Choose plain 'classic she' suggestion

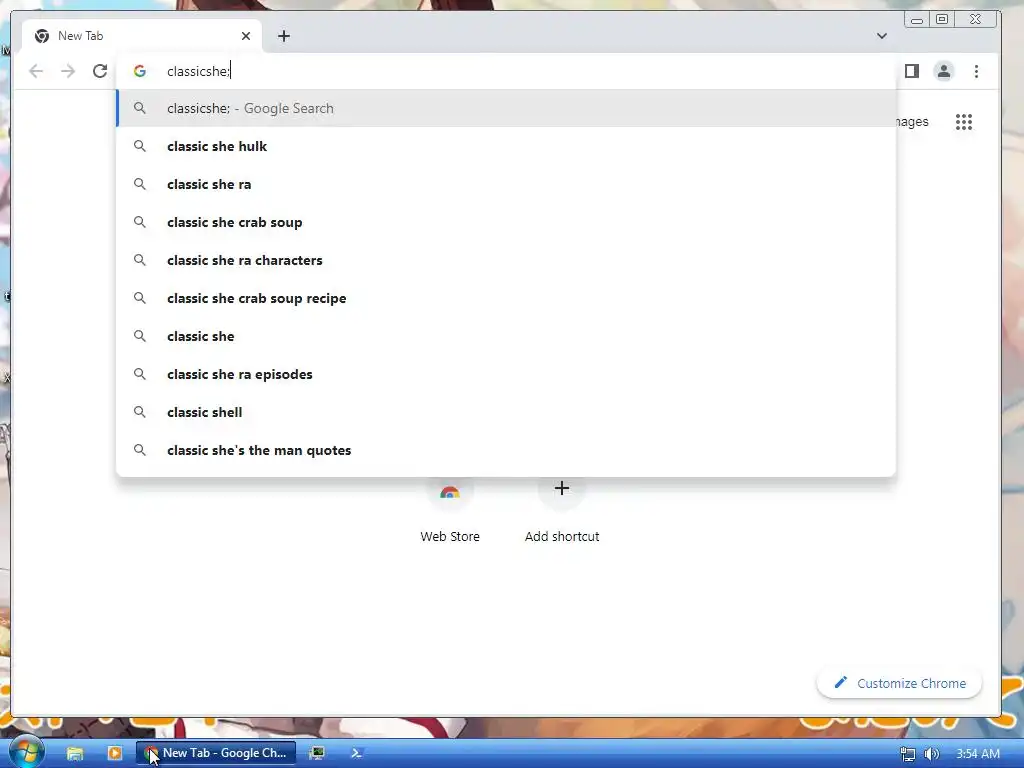(506, 336)
